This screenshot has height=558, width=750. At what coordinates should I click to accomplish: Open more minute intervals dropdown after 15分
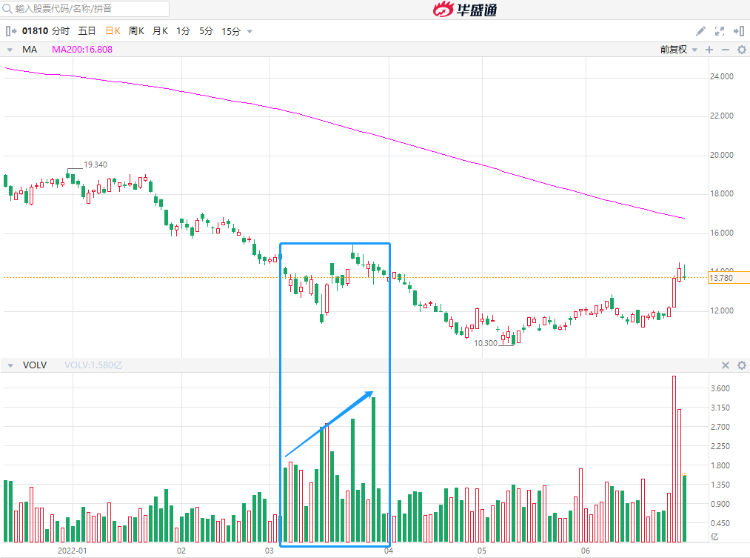click(250, 31)
